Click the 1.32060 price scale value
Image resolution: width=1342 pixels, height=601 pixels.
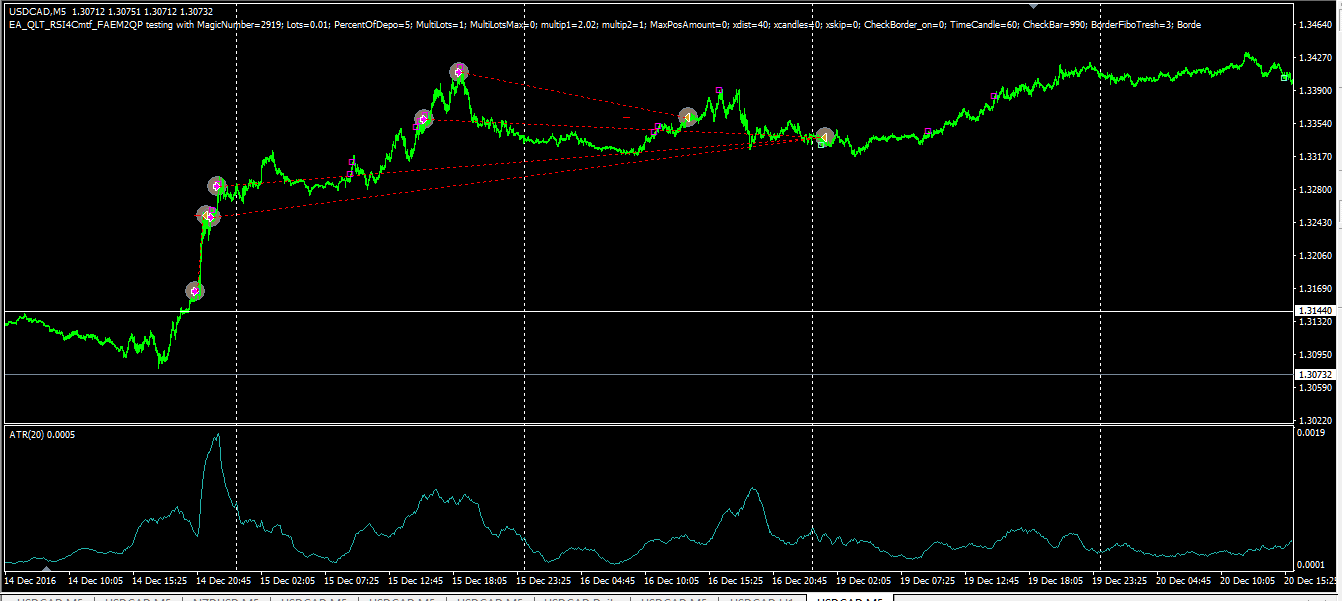coord(1314,255)
